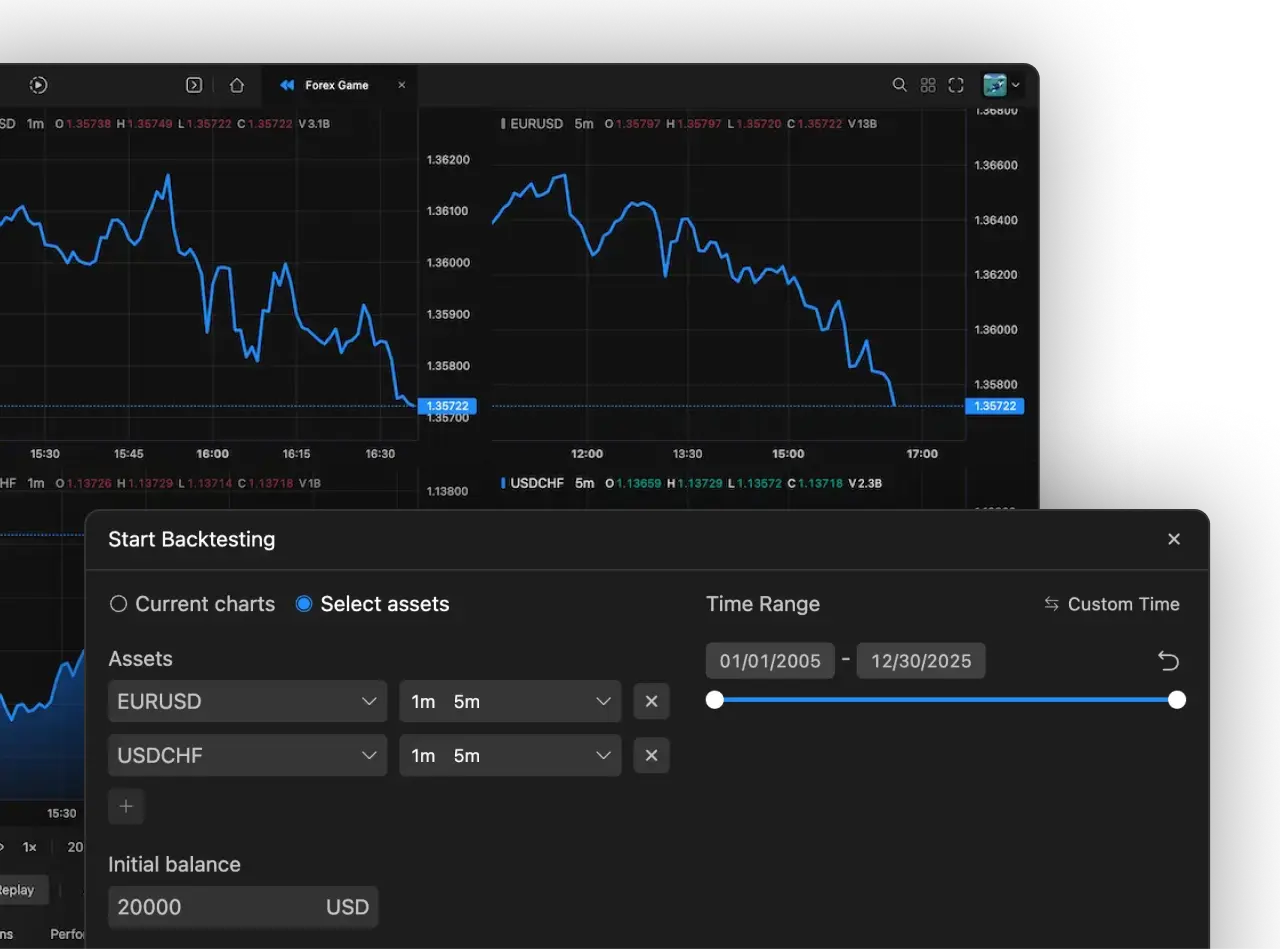Click the grid layout icon in the toolbar

pos(928,85)
